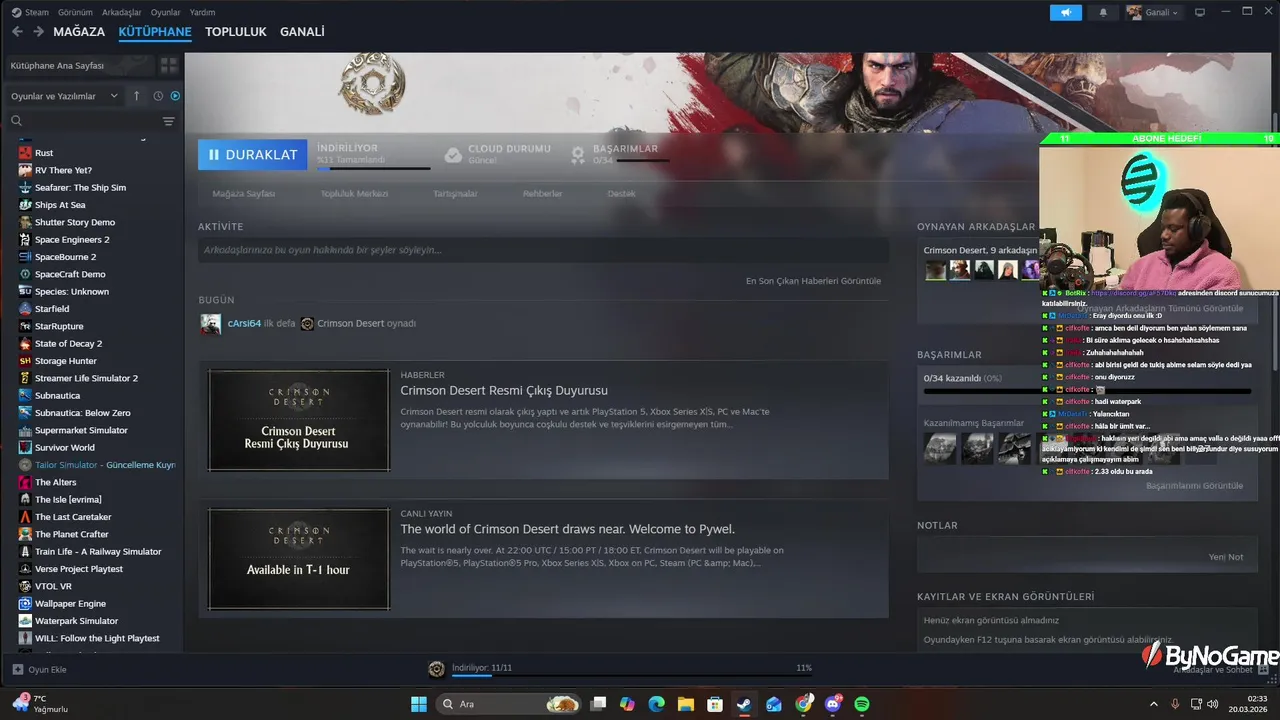Click the download progress bar at the bottom
The image size is (1280, 720).
(x=631, y=677)
